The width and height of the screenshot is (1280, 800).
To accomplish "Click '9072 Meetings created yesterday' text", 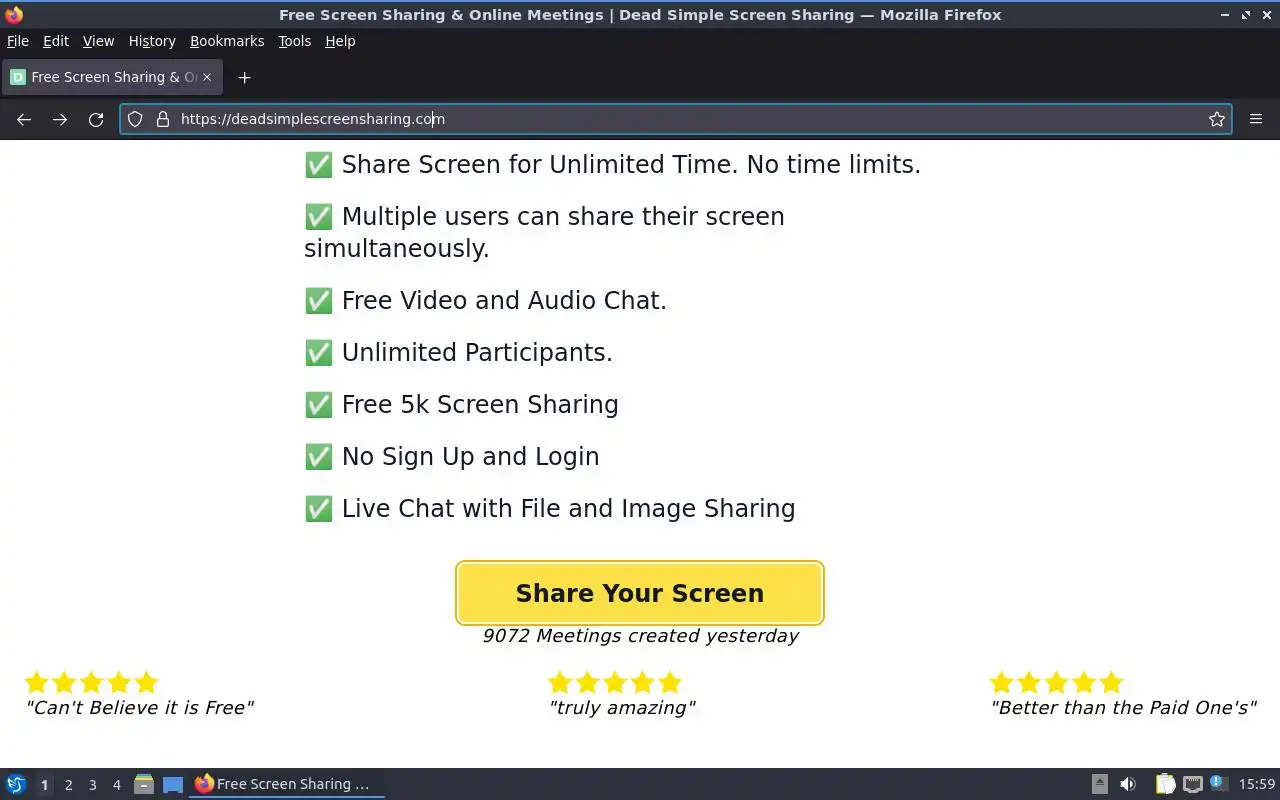I will (x=640, y=636).
